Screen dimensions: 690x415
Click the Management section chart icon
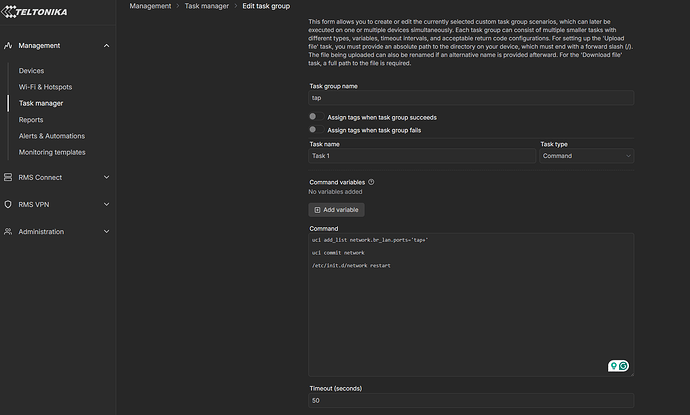click(8, 46)
